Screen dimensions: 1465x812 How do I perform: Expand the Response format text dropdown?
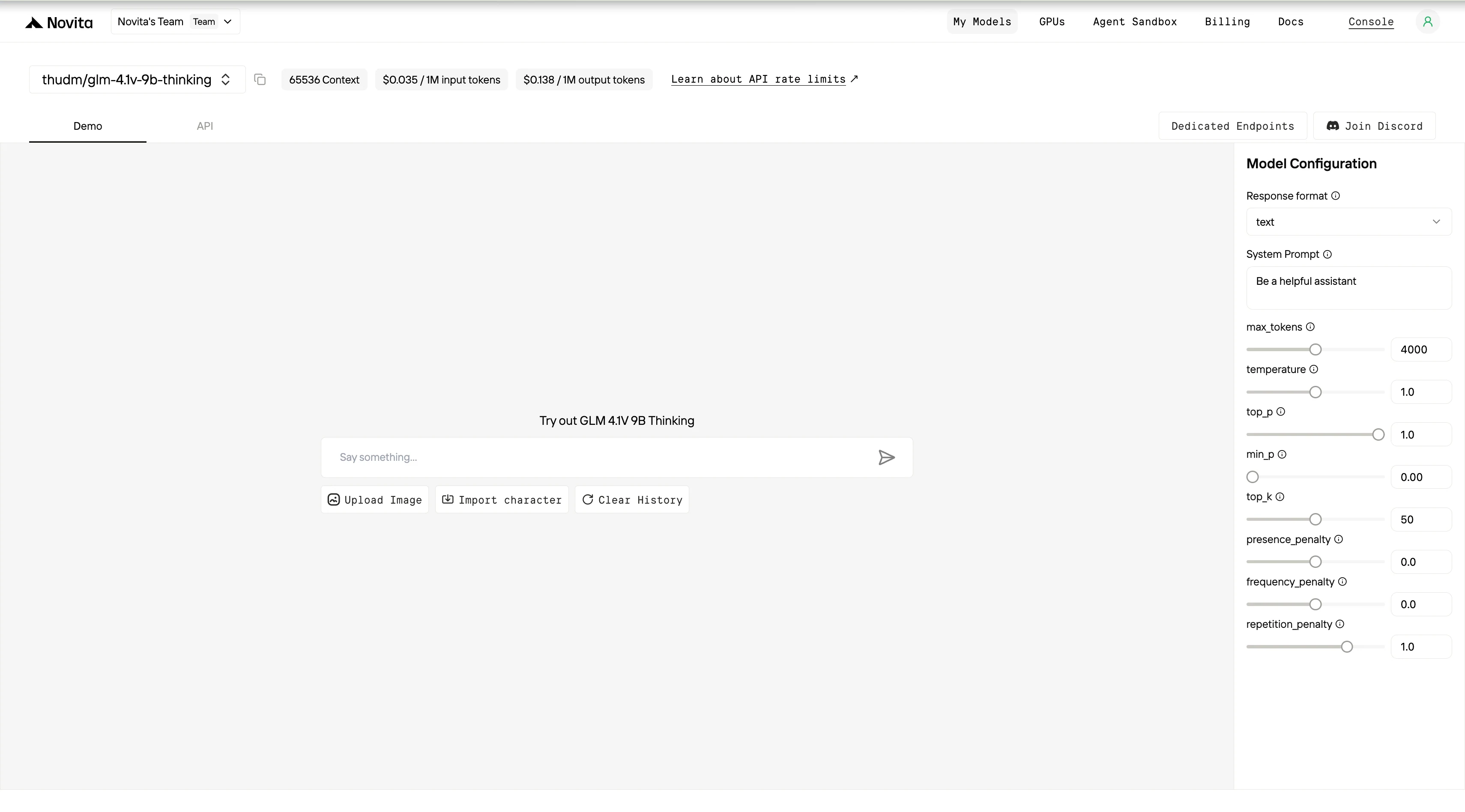tap(1348, 222)
